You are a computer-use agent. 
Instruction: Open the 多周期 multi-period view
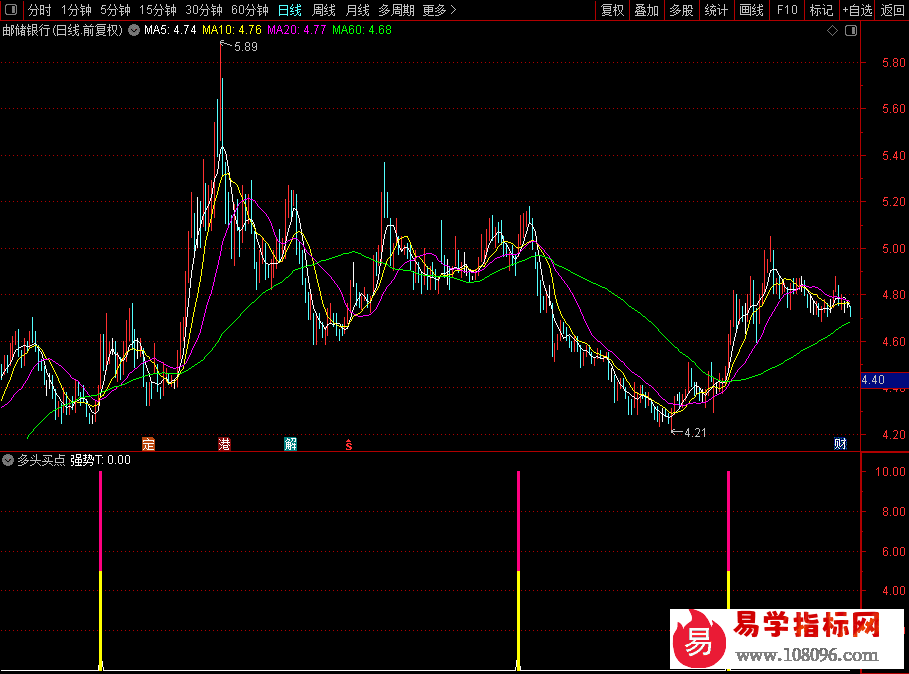(x=397, y=10)
